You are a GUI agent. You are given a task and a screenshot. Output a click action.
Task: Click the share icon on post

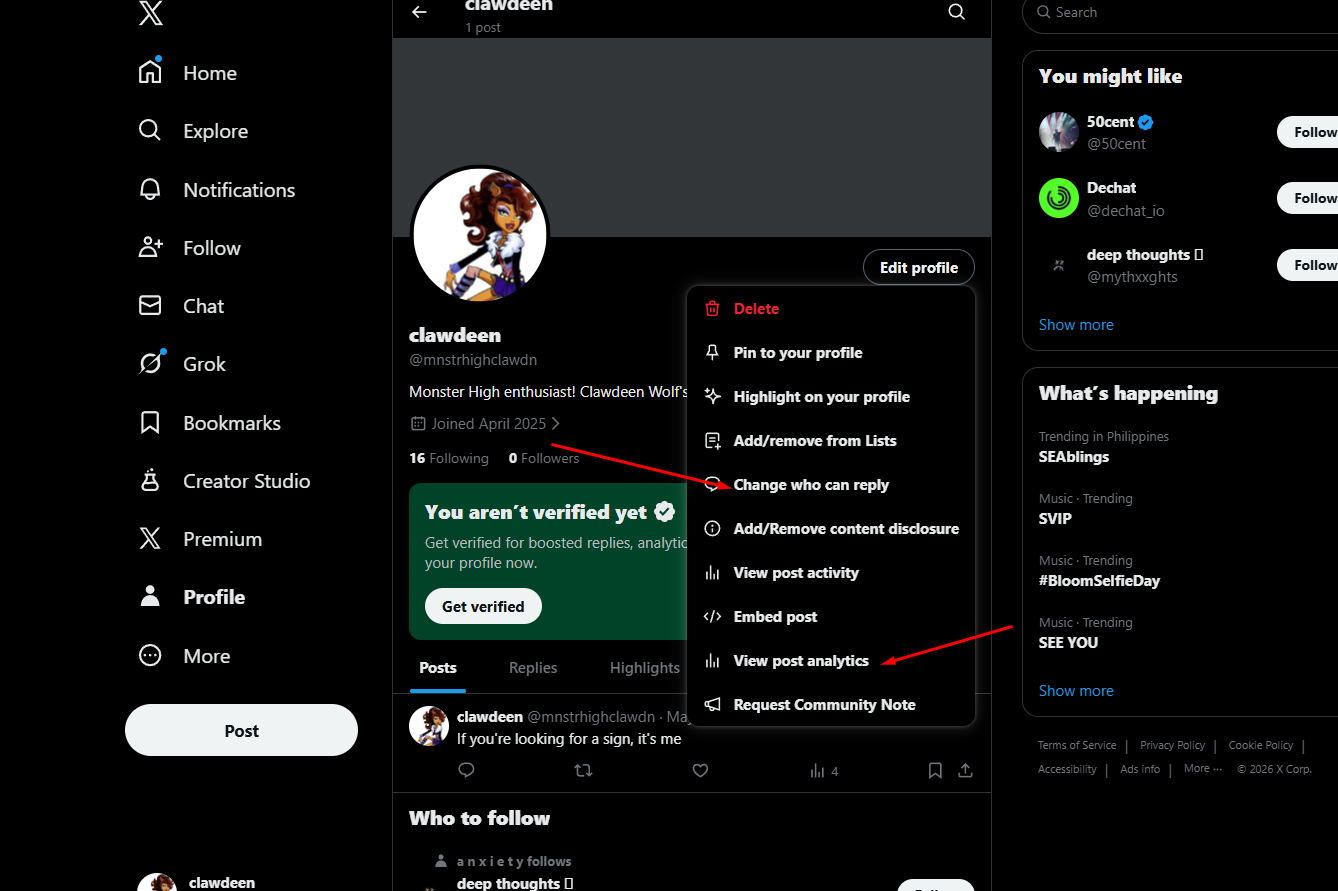coord(965,770)
